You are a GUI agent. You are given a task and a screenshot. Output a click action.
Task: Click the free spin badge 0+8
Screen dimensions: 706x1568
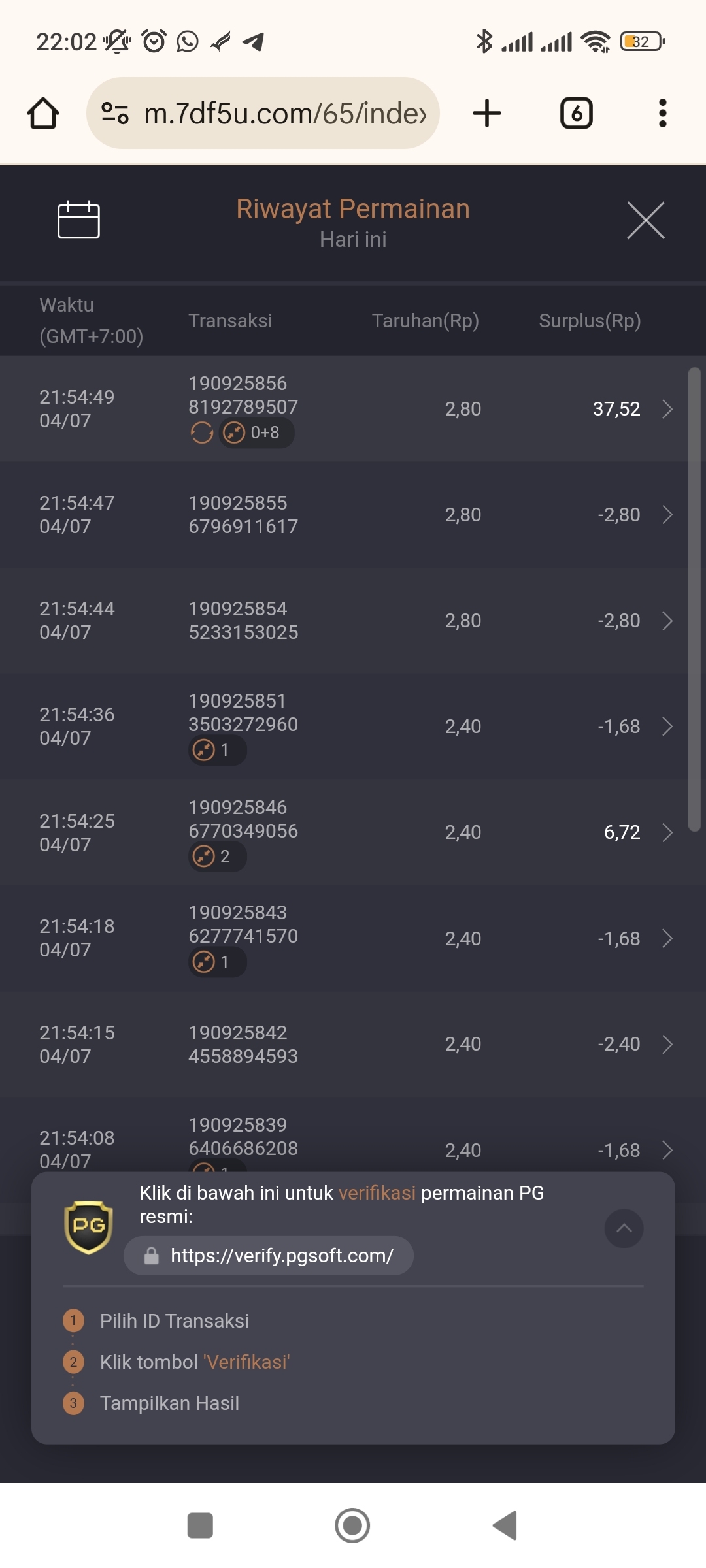[256, 433]
